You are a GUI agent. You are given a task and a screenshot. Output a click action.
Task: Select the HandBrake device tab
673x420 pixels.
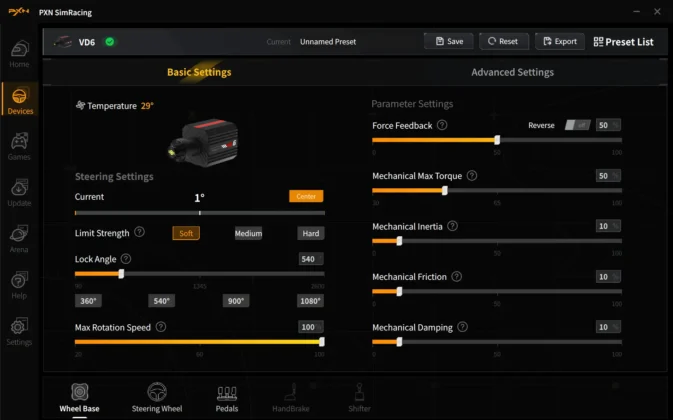click(x=291, y=398)
